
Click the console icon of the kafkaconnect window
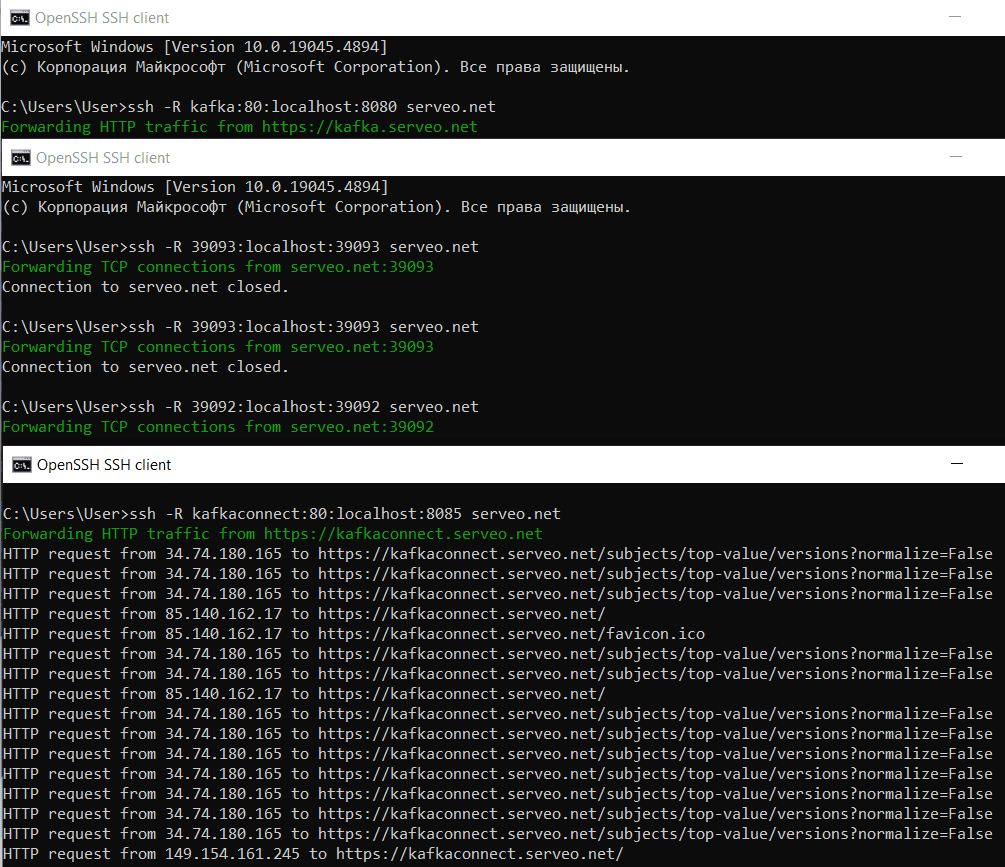click(x=18, y=465)
